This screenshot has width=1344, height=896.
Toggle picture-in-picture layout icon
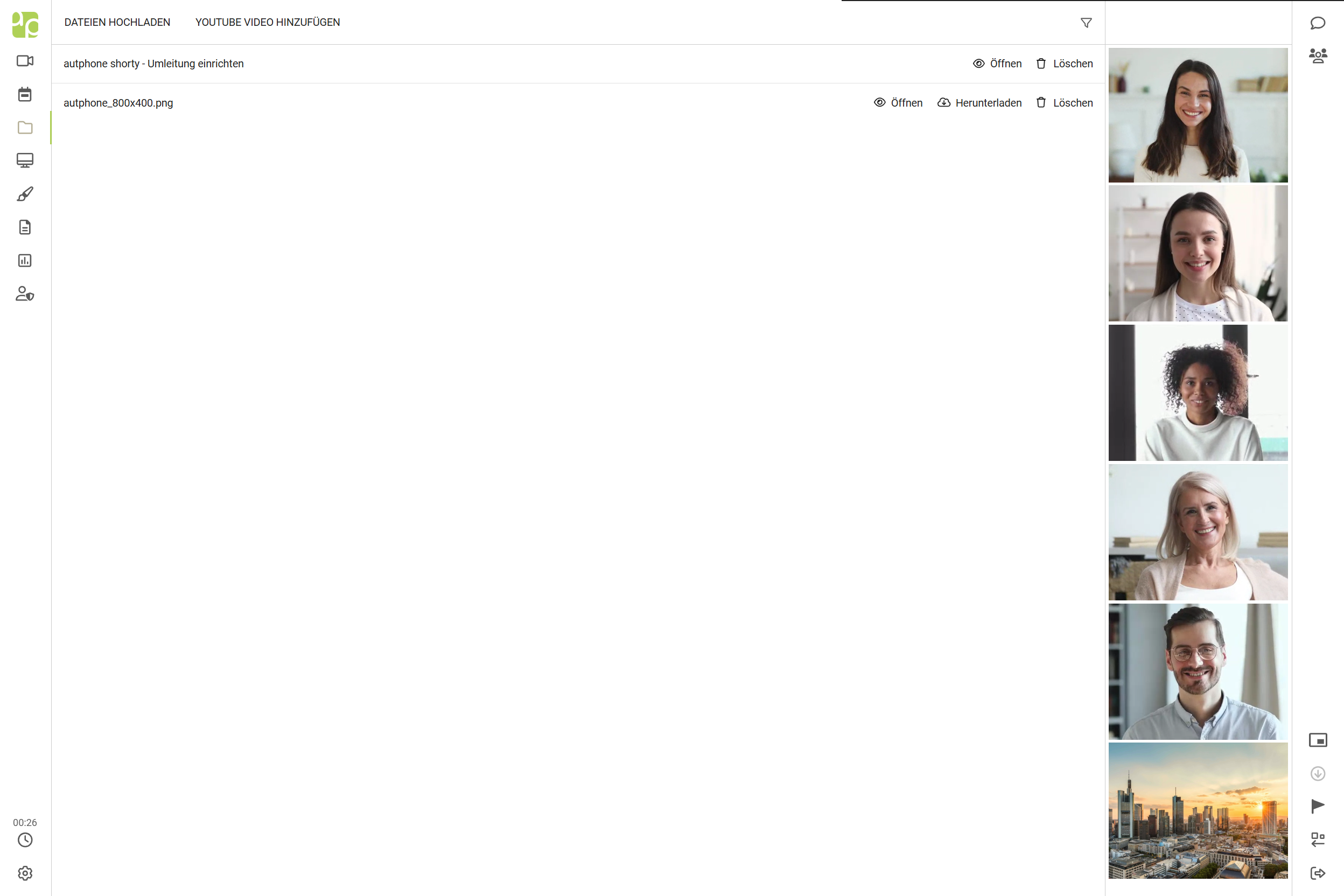[1318, 740]
